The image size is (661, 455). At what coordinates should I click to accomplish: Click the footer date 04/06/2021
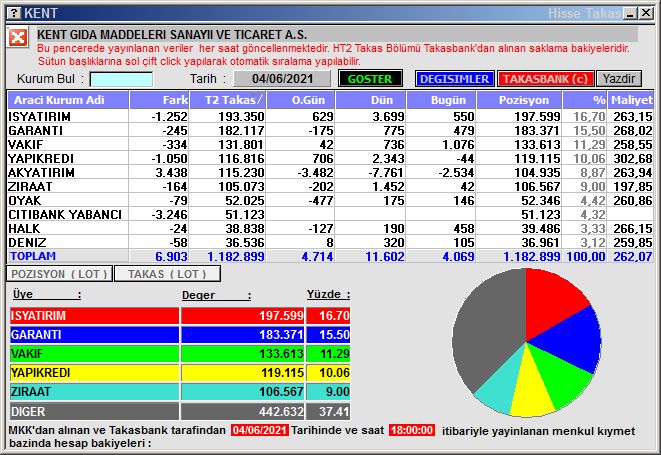[259, 430]
